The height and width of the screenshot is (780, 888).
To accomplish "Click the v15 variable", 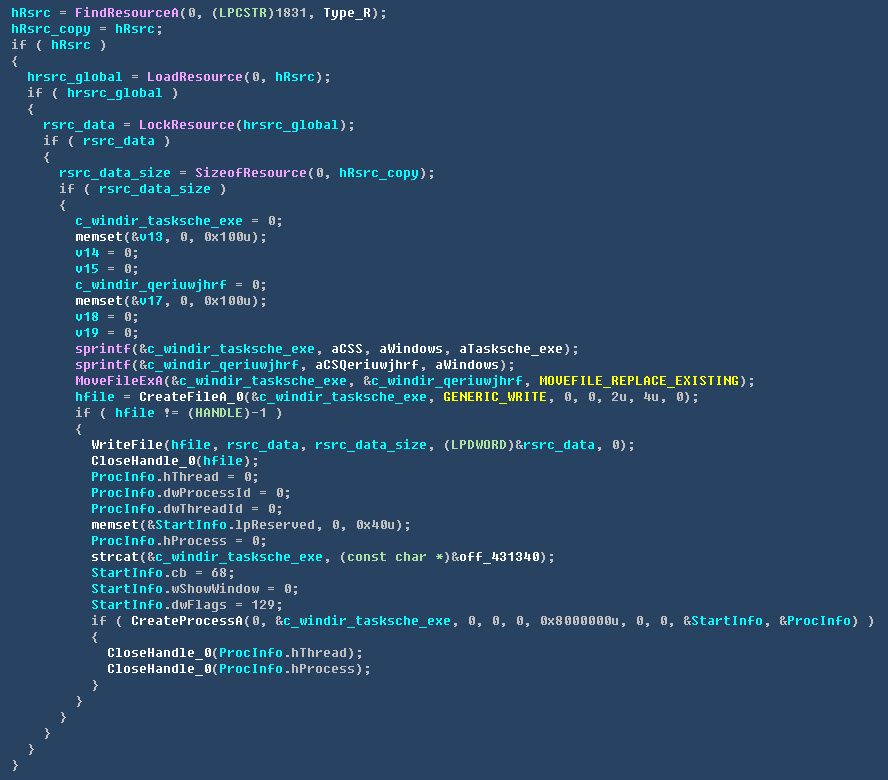I will pyautogui.click(x=87, y=268).
